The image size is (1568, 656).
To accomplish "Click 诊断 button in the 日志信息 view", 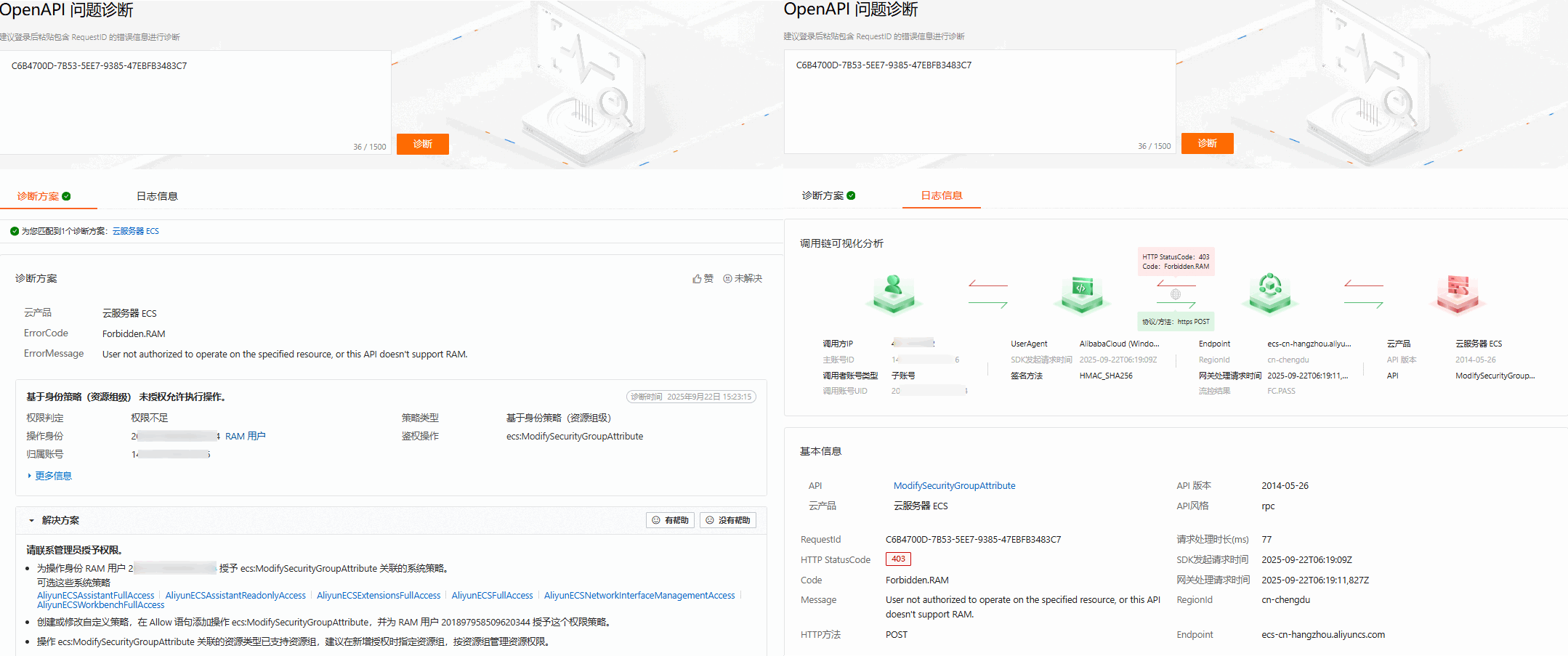I will (1208, 143).
